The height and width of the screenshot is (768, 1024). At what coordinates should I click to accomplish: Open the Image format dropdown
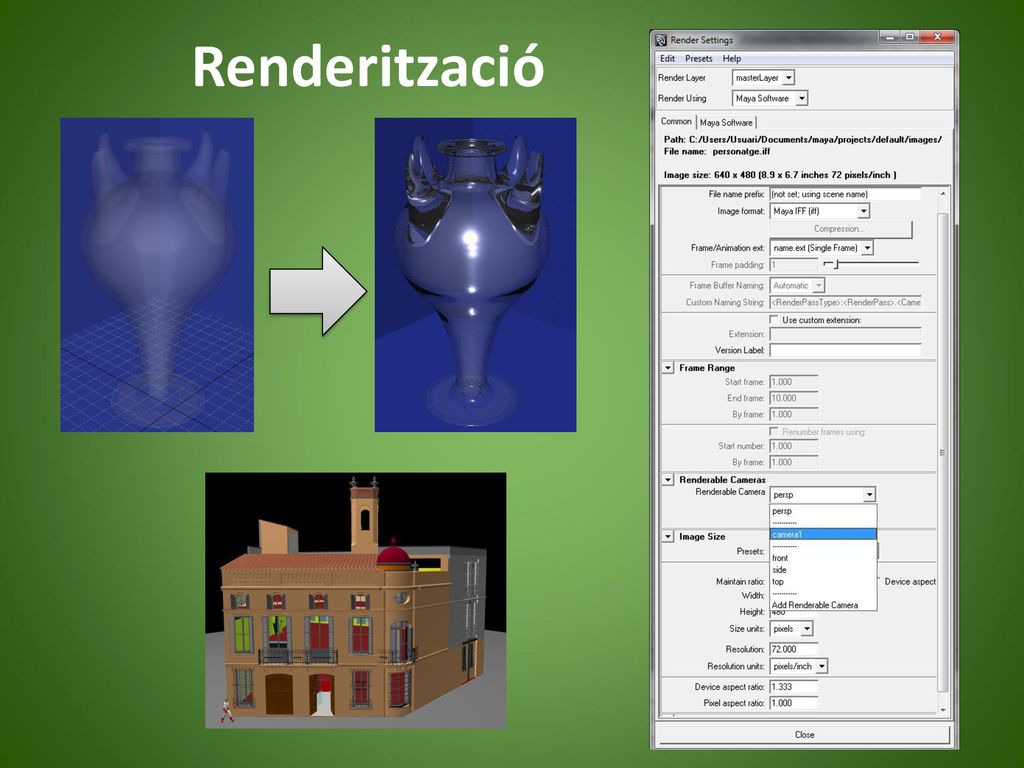[x=820, y=211]
